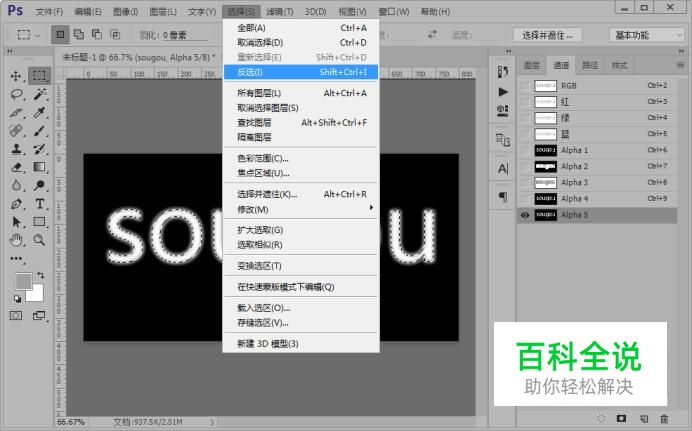The height and width of the screenshot is (431, 692).
Task: Select the History Brush tool
Action: pos(39,149)
